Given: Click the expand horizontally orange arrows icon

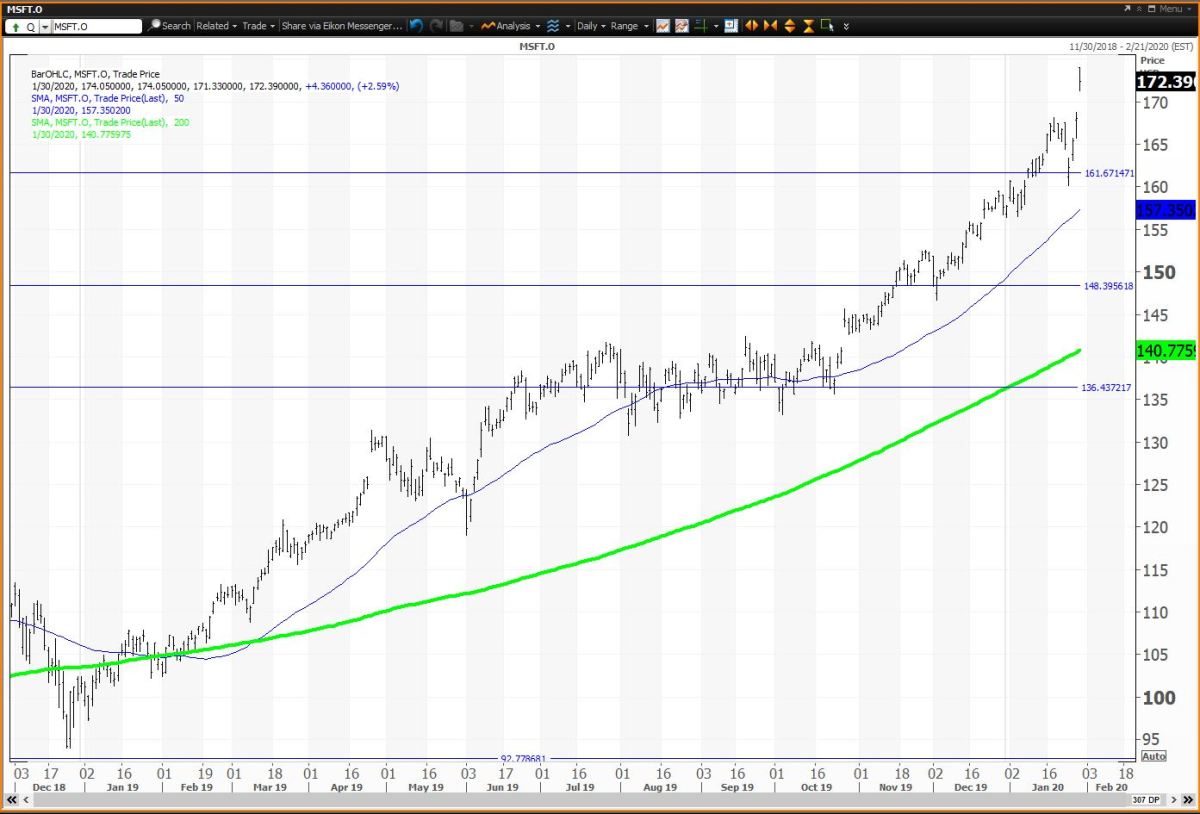Looking at the screenshot, I should click(x=751, y=26).
